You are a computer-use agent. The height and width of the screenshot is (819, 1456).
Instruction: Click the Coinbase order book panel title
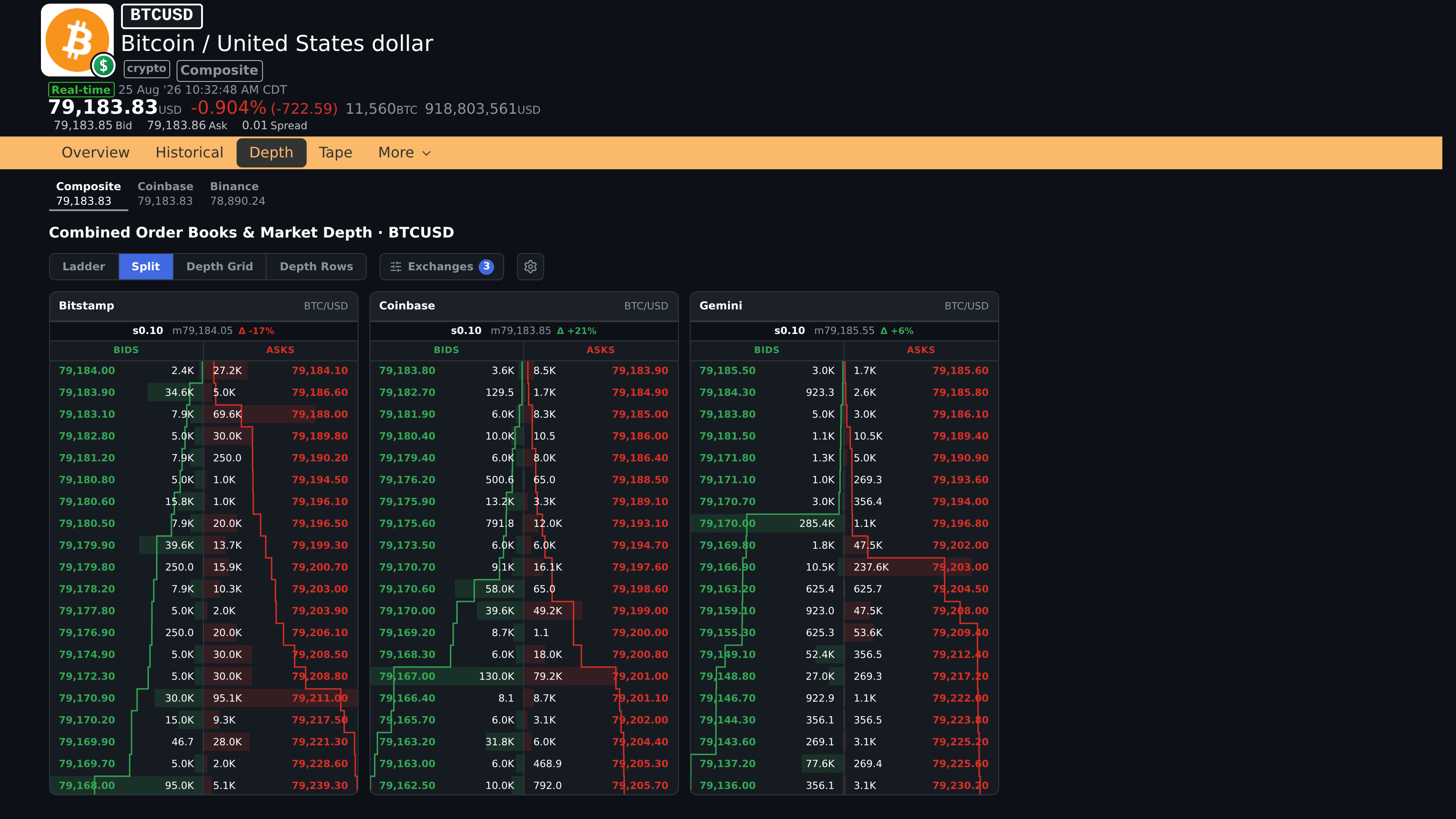pyautogui.click(x=407, y=306)
